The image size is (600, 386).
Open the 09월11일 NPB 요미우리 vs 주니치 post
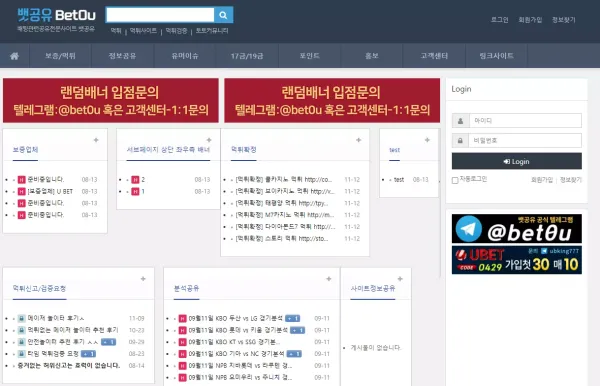[240, 378]
